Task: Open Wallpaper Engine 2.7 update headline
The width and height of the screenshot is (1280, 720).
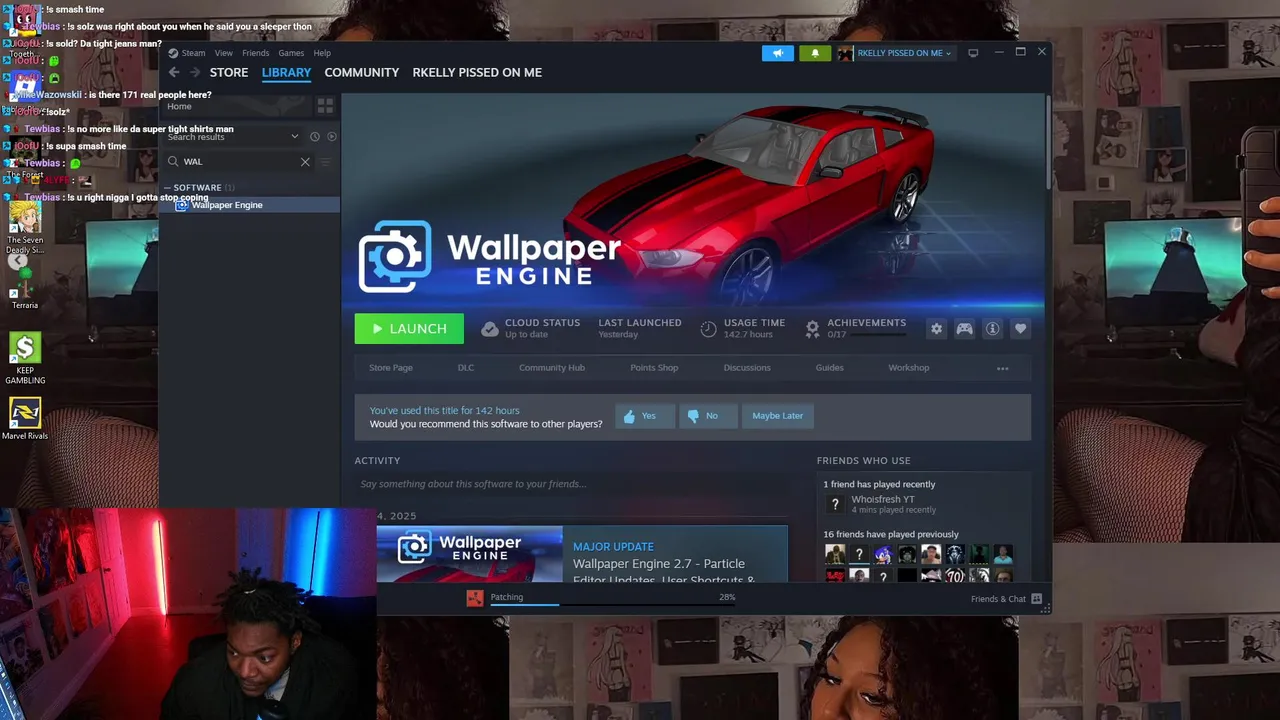Action: 664,571
